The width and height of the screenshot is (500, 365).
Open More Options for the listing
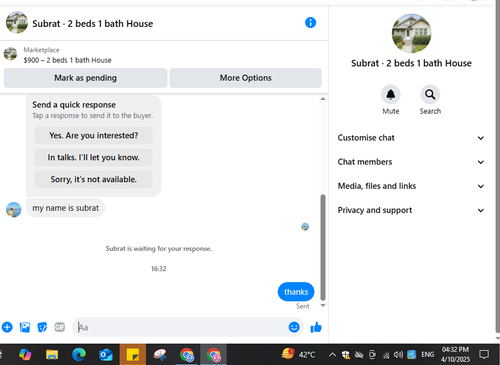click(x=246, y=78)
